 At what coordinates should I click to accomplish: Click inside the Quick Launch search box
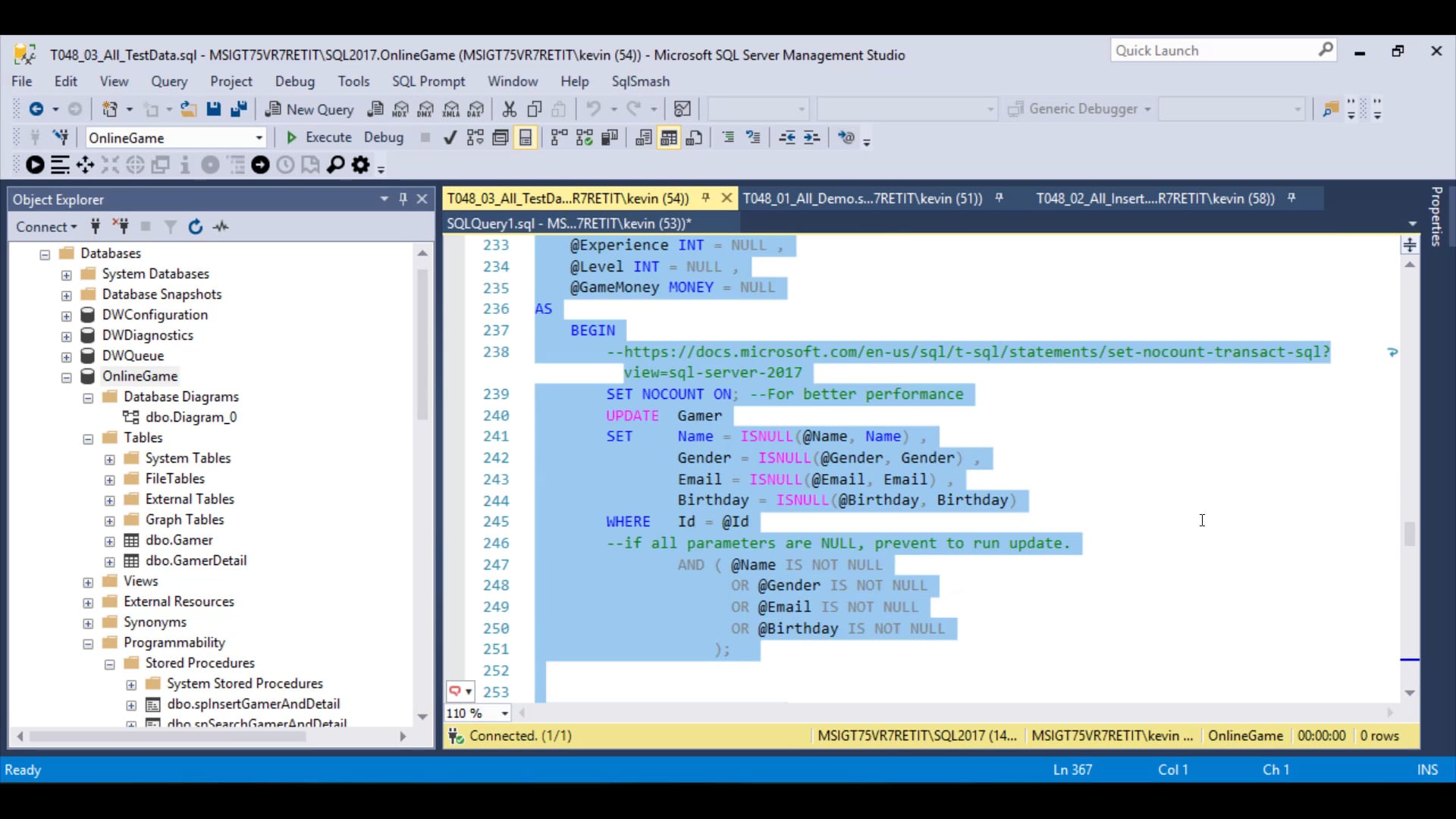click(1213, 50)
